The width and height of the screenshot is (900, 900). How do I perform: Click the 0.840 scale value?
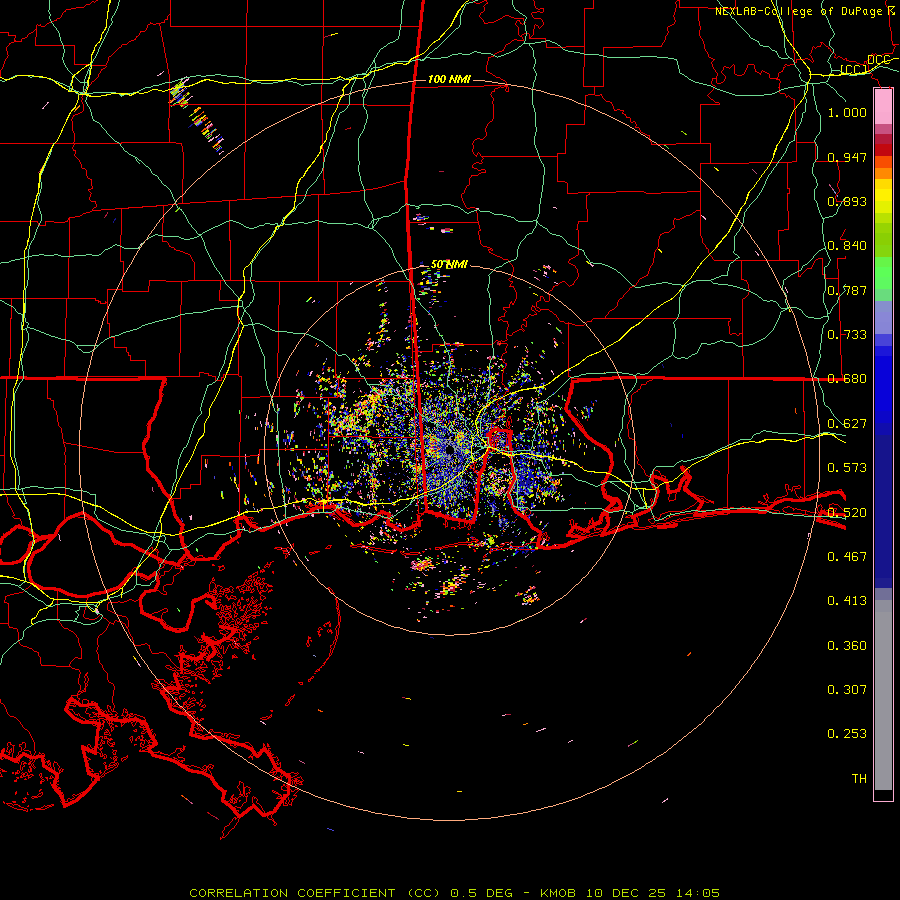(847, 246)
